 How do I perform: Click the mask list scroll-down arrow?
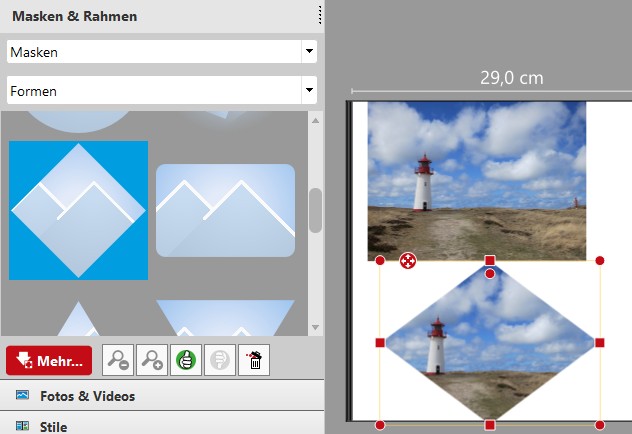315,327
